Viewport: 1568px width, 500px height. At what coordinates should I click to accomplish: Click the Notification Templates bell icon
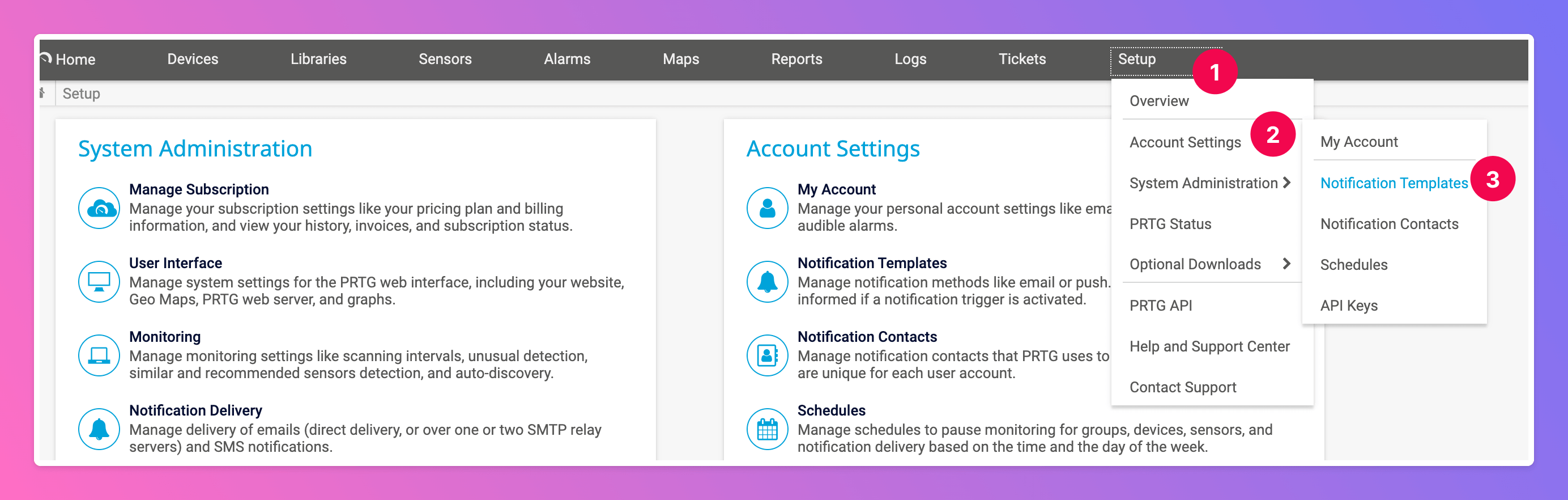[767, 281]
